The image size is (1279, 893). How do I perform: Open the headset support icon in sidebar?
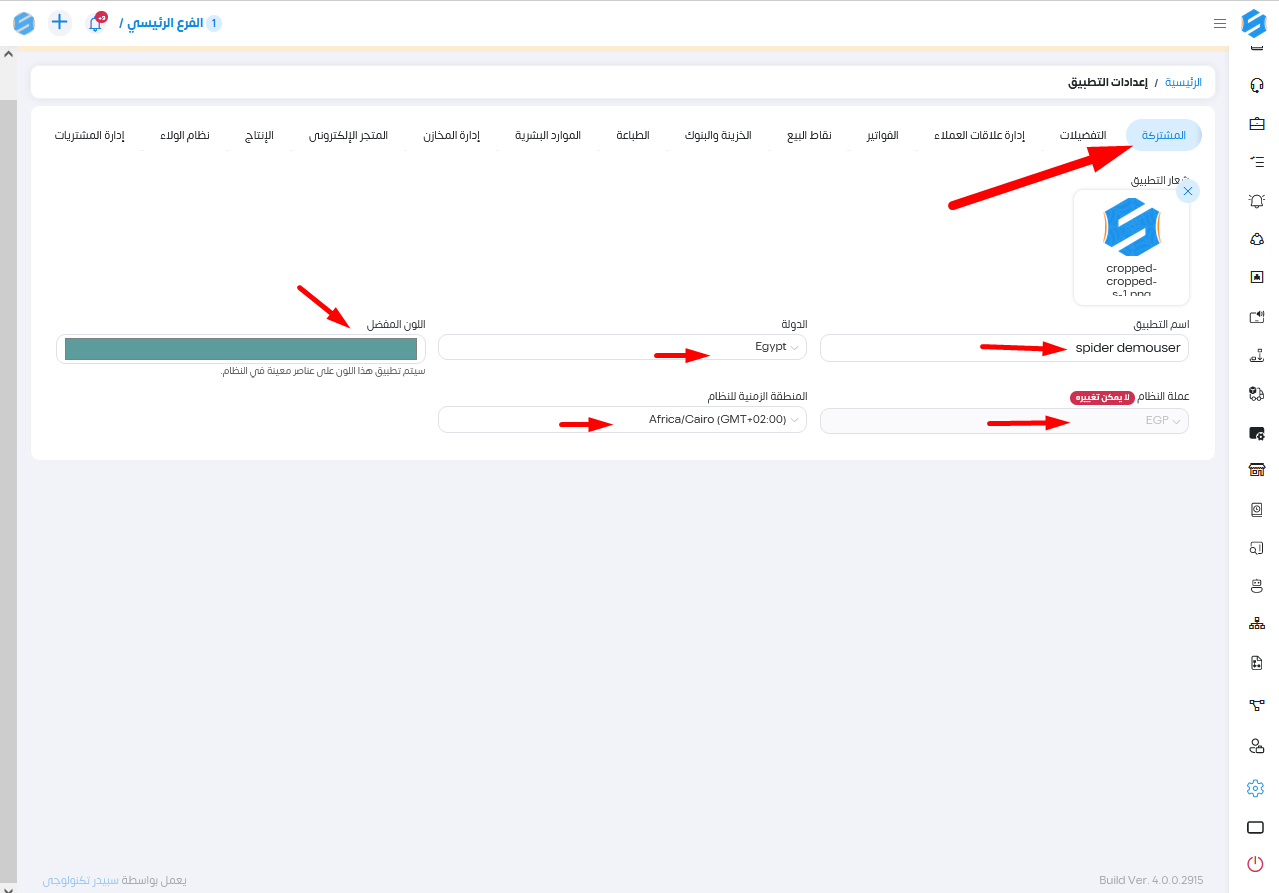pos(1256,85)
